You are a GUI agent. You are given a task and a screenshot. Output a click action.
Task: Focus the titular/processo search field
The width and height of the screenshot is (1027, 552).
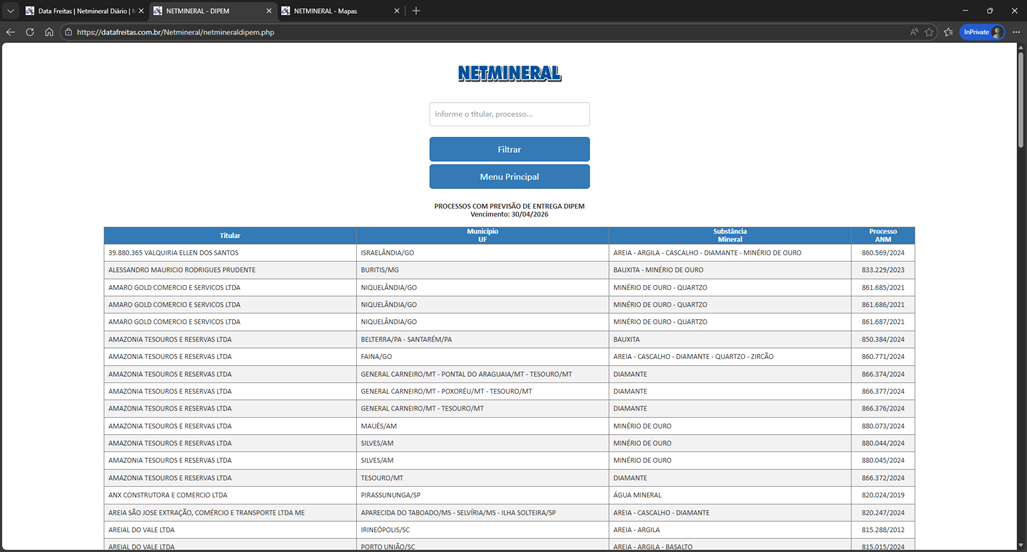[510, 114]
